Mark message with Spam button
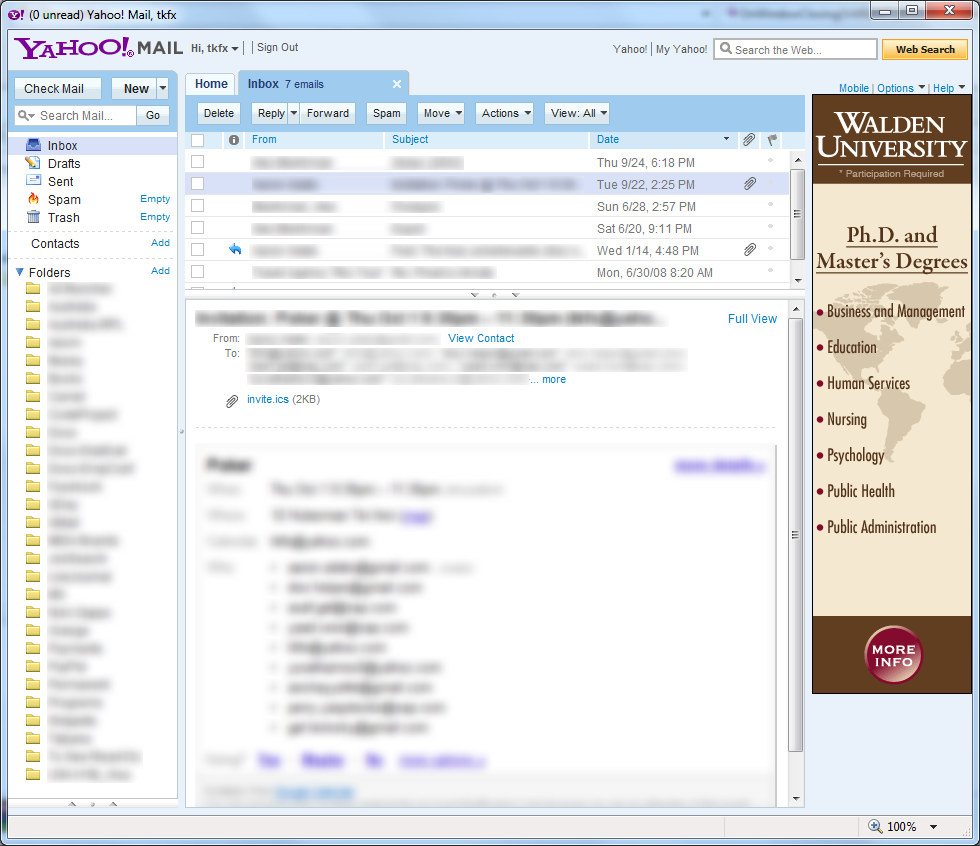Screen dimensions: 980x846 pos(386,113)
